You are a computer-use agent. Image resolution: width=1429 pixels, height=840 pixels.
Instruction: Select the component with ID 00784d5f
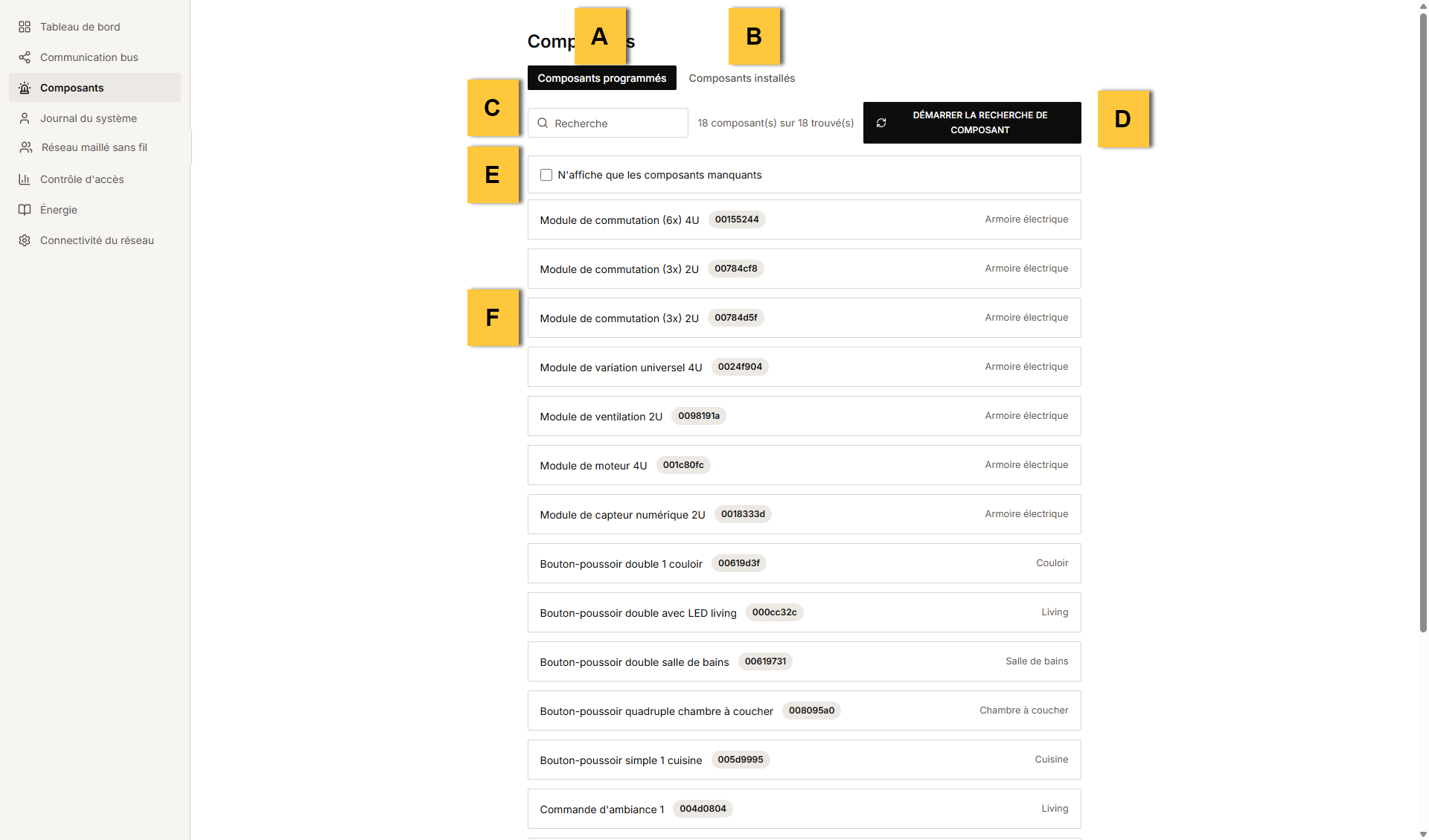click(x=805, y=318)
